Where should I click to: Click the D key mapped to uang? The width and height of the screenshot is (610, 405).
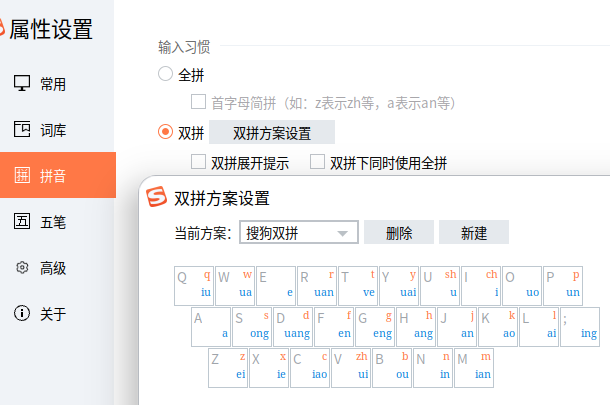tap(293, 327)
